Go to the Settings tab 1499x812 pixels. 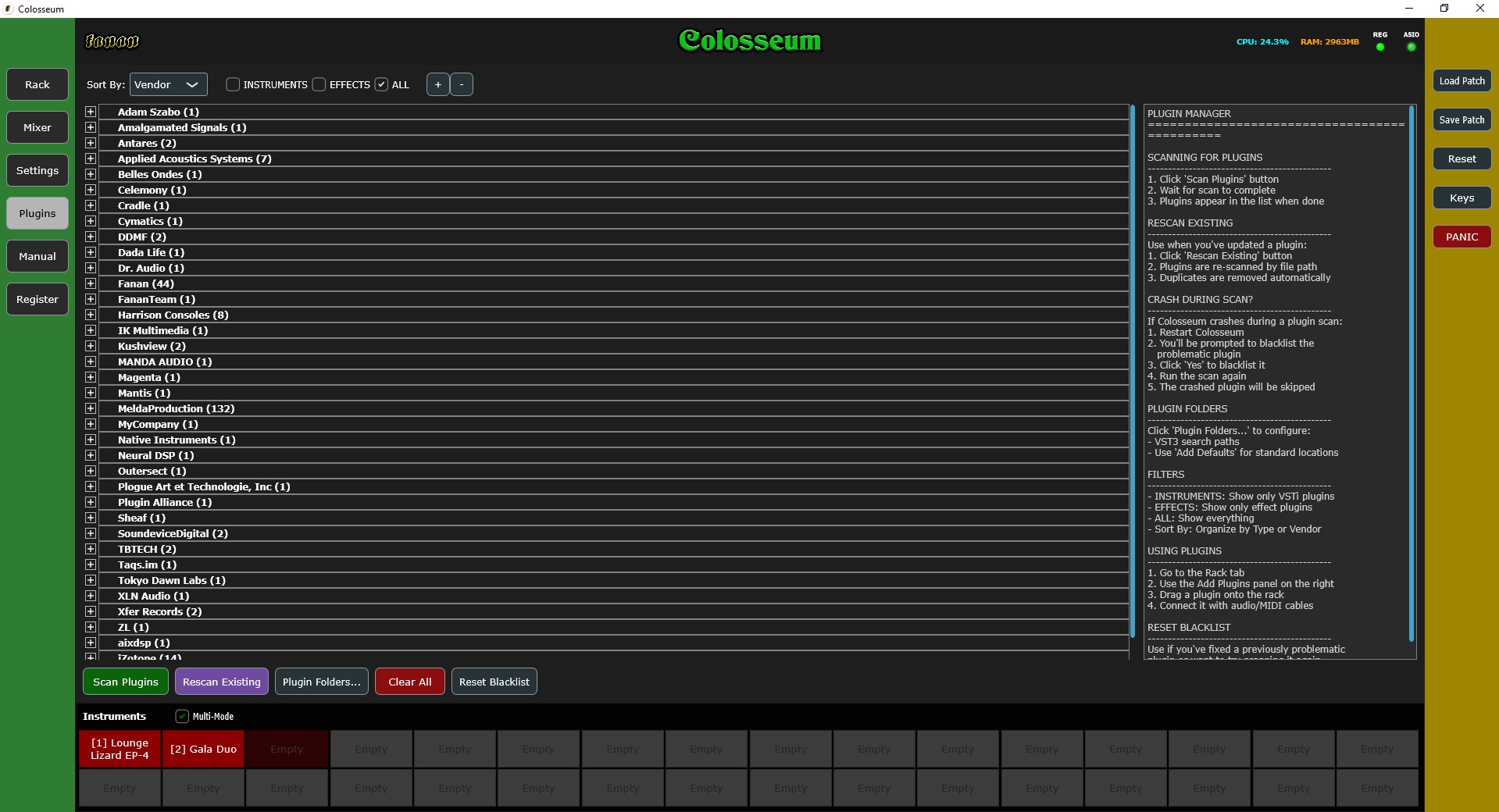coord(37,170)
